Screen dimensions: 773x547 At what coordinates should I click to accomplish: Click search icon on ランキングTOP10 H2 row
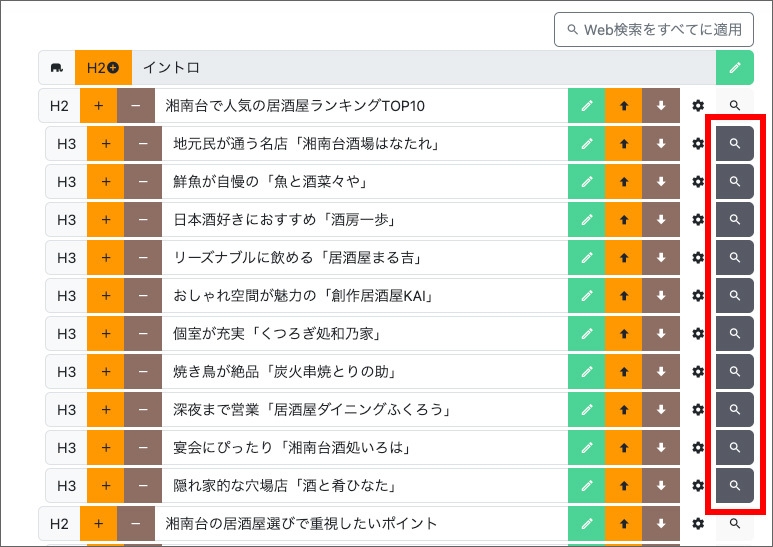point(735,106)
